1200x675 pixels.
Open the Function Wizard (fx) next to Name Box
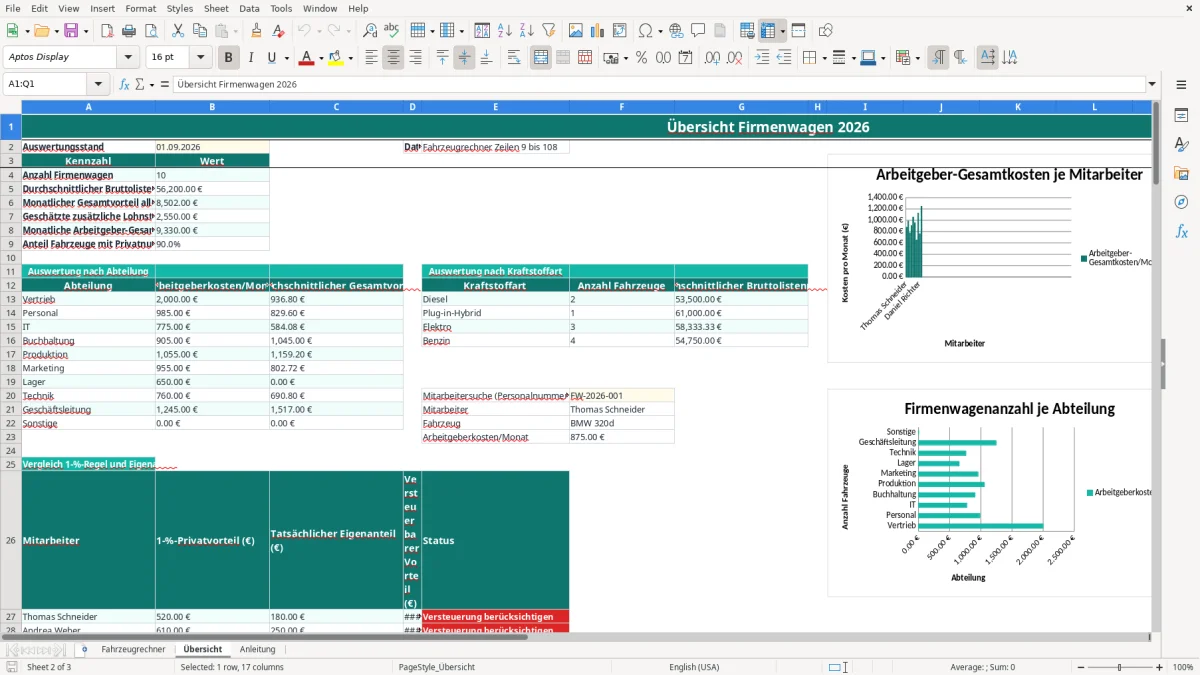(x=125, y=84)
